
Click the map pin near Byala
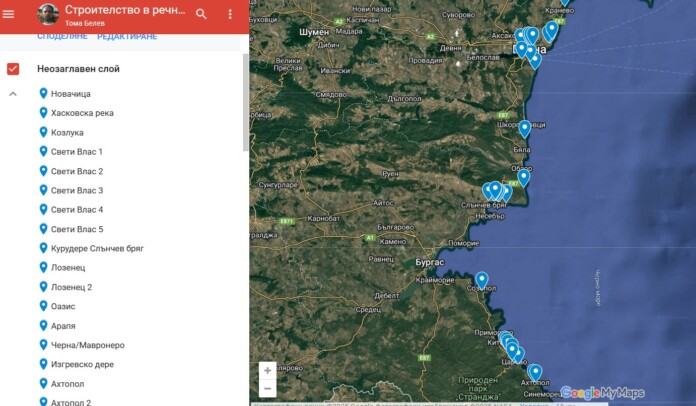(x=524, y=128)
